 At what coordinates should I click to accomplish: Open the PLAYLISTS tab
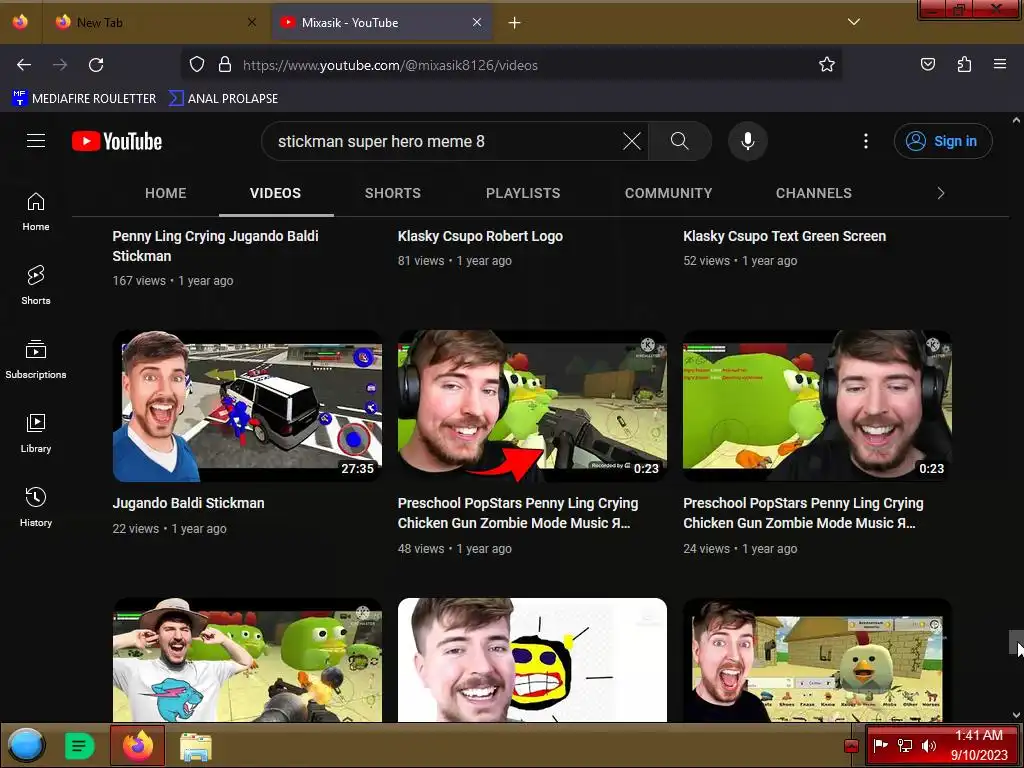tap(523, 193)
